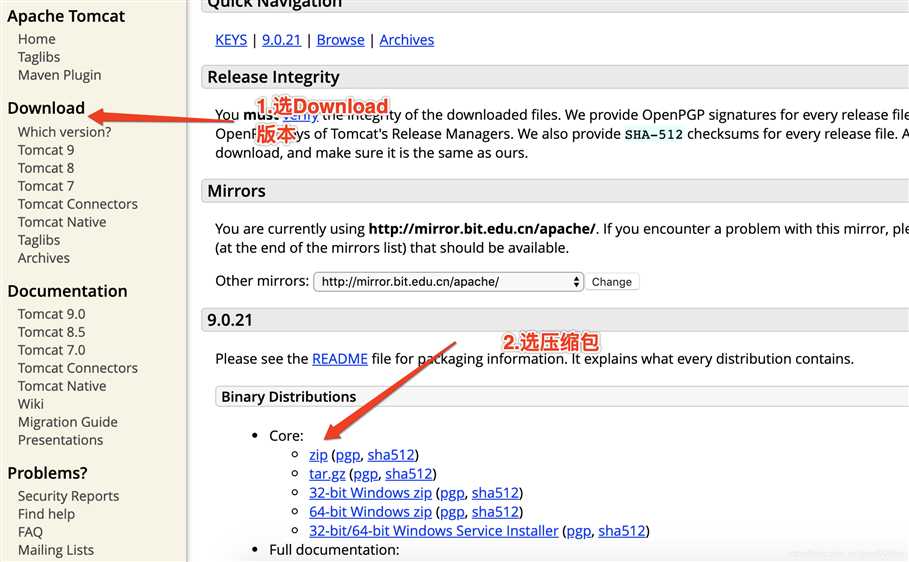Click the Problems? sidebar heading
This screenshot has width=909, height=562.
coord(48,473)
